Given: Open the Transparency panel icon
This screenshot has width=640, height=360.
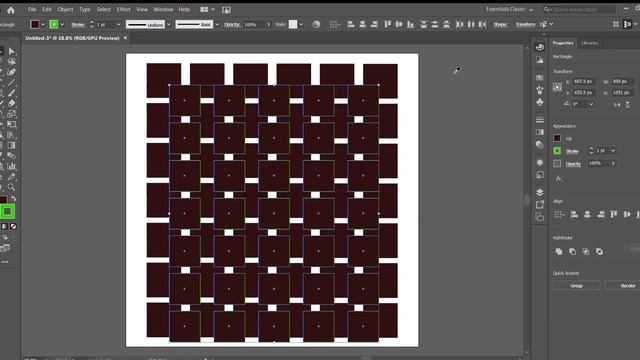Looking at the screenshot, I should (x=540, y=144).
